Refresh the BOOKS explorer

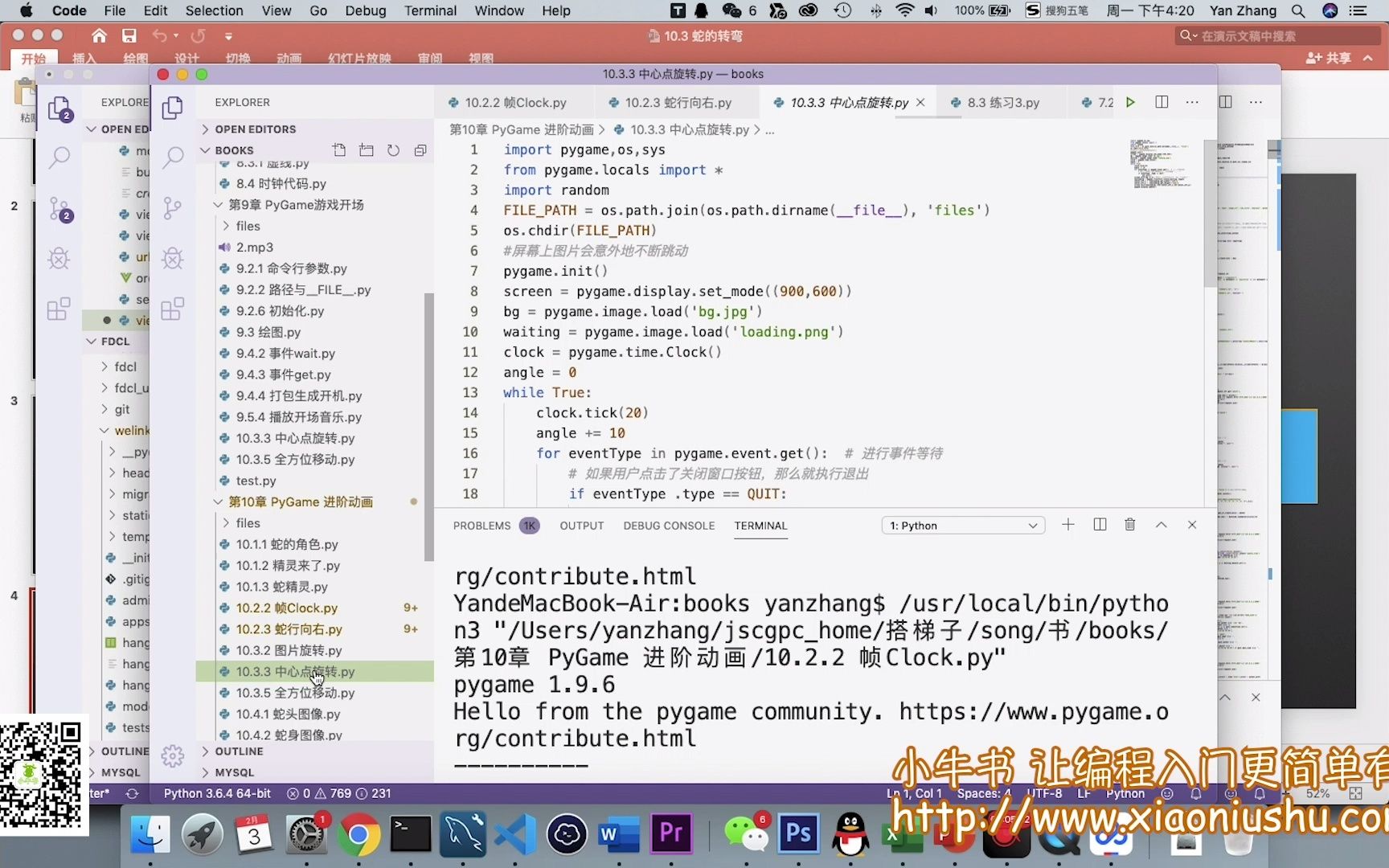pyautogui.click(x=393, y=149)
